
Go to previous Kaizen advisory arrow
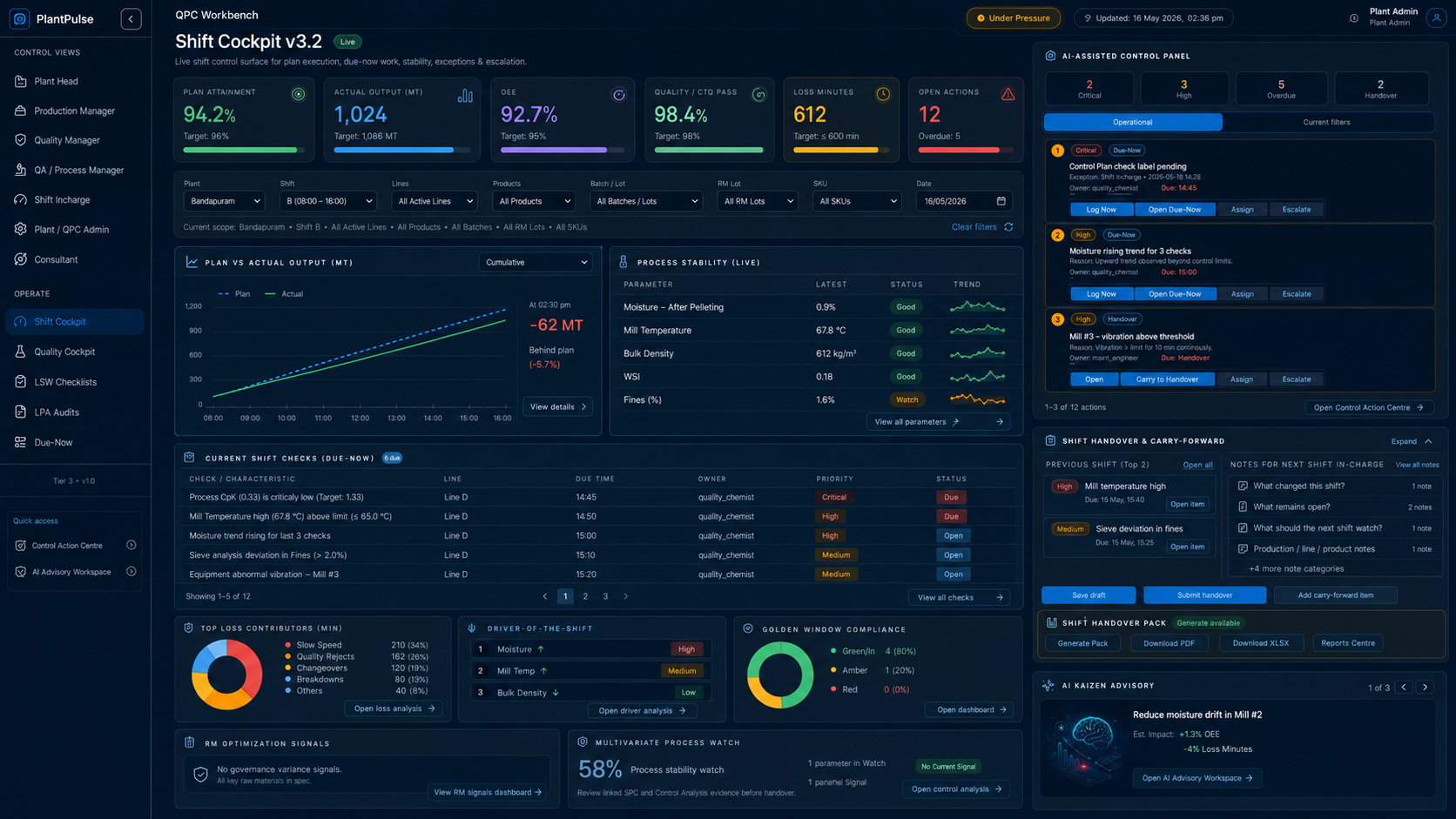click(x=1404, y=688)
